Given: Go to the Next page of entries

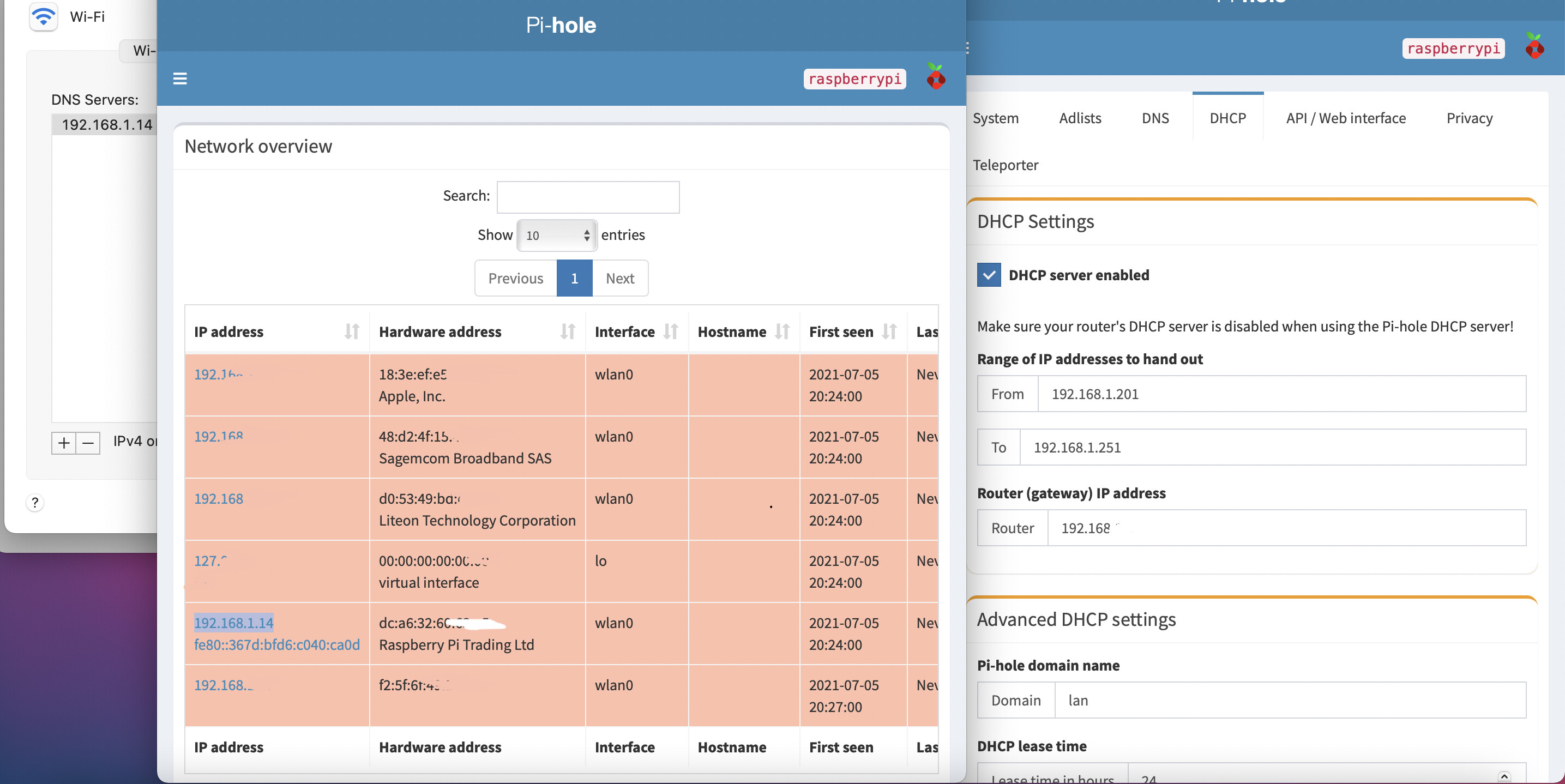Looking at the screenshot, I should pos(619,279).
